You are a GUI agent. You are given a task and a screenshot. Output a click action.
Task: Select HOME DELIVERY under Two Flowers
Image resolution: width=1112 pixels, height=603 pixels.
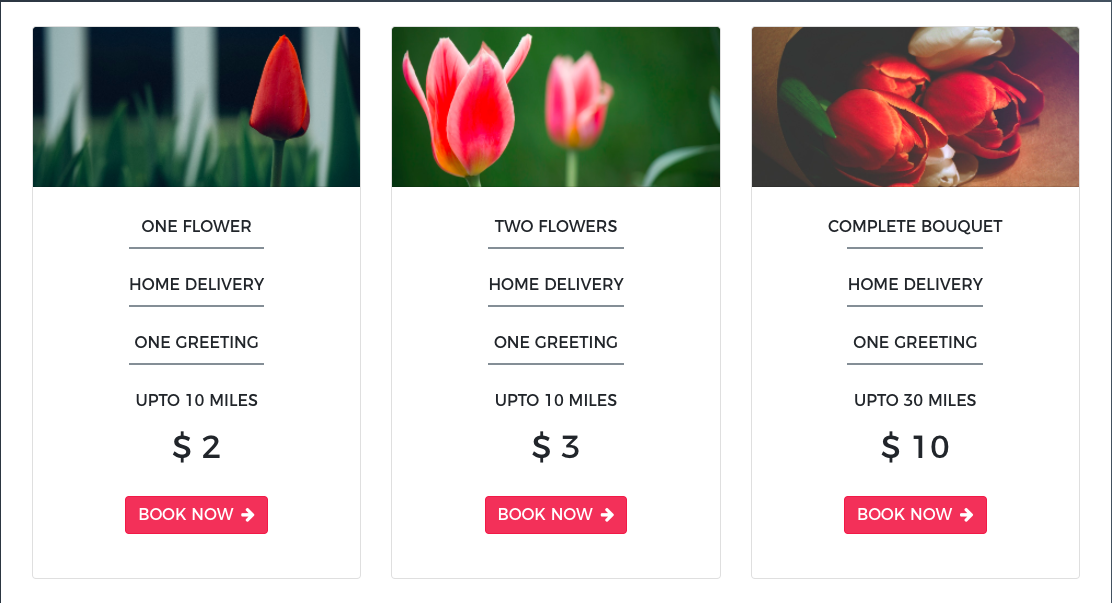pyautogui.click(x=556, y=284)
